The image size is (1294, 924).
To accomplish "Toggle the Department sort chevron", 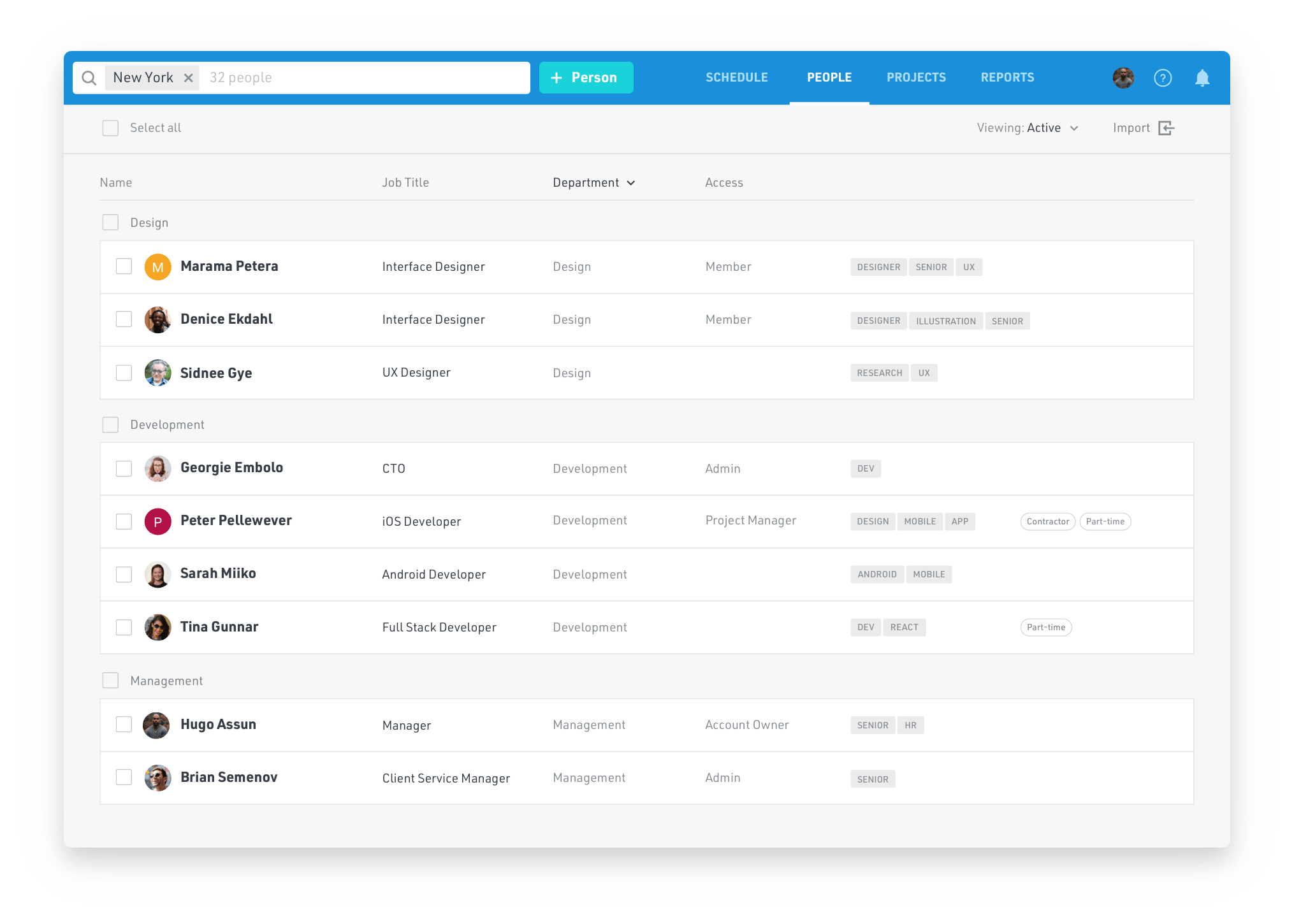I will tap(632, 183).
